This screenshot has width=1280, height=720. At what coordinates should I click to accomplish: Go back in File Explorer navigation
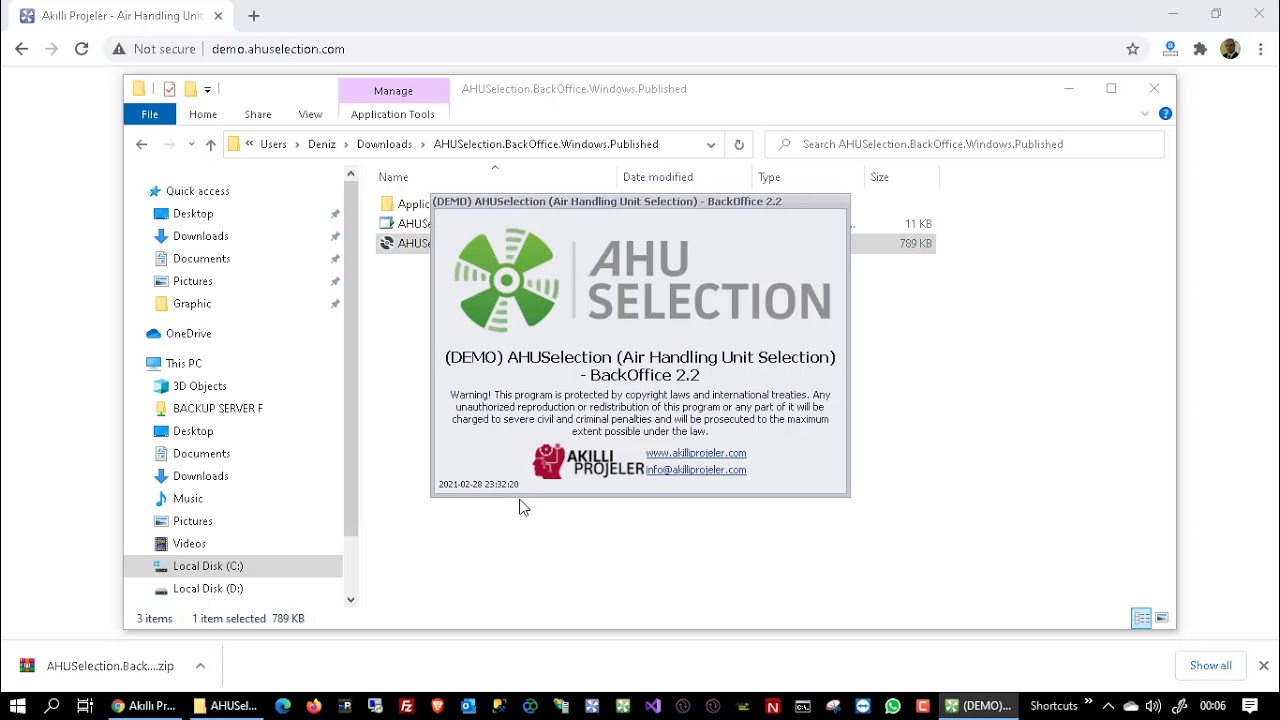[141, 144]
